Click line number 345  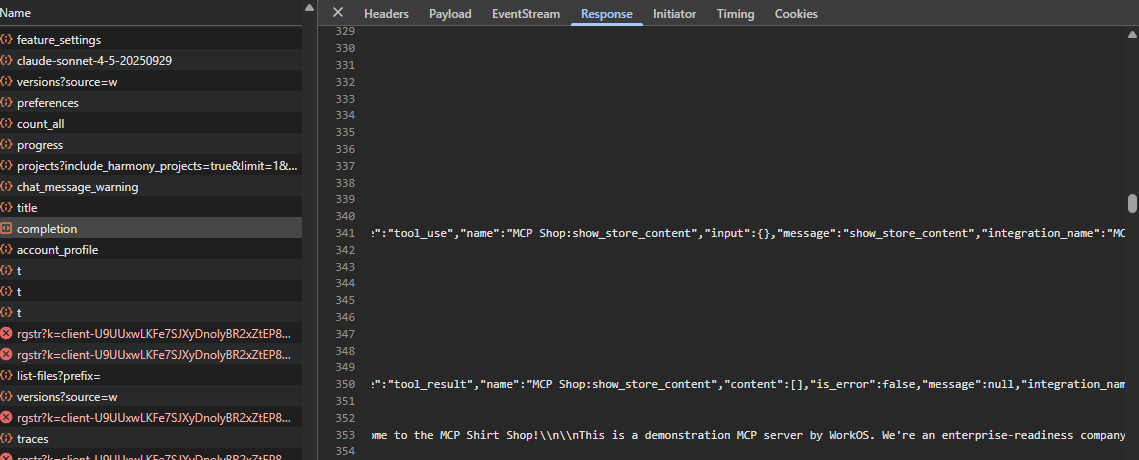click(x=343, y=300)
